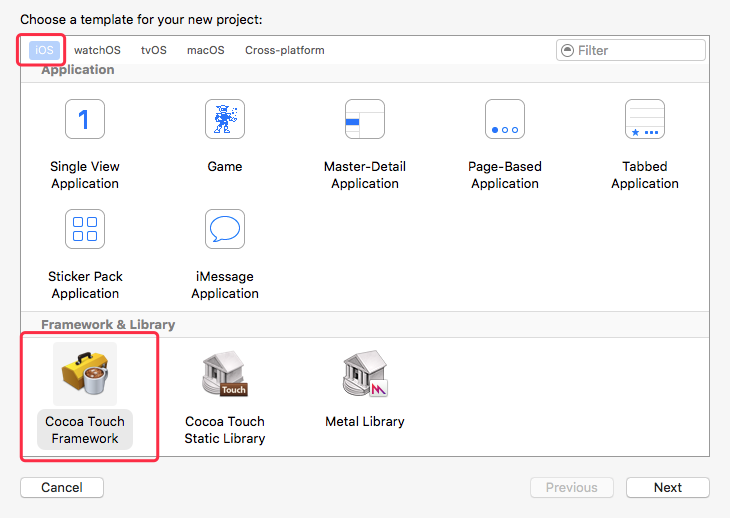The image size is (730, 518).
Task: Open the macOS platform tab
Action: [x=206, y=50]
